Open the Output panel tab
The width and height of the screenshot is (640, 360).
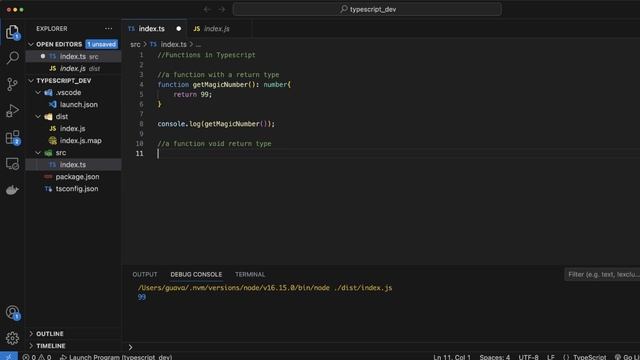pyautogui.click(x=144, y=274)
